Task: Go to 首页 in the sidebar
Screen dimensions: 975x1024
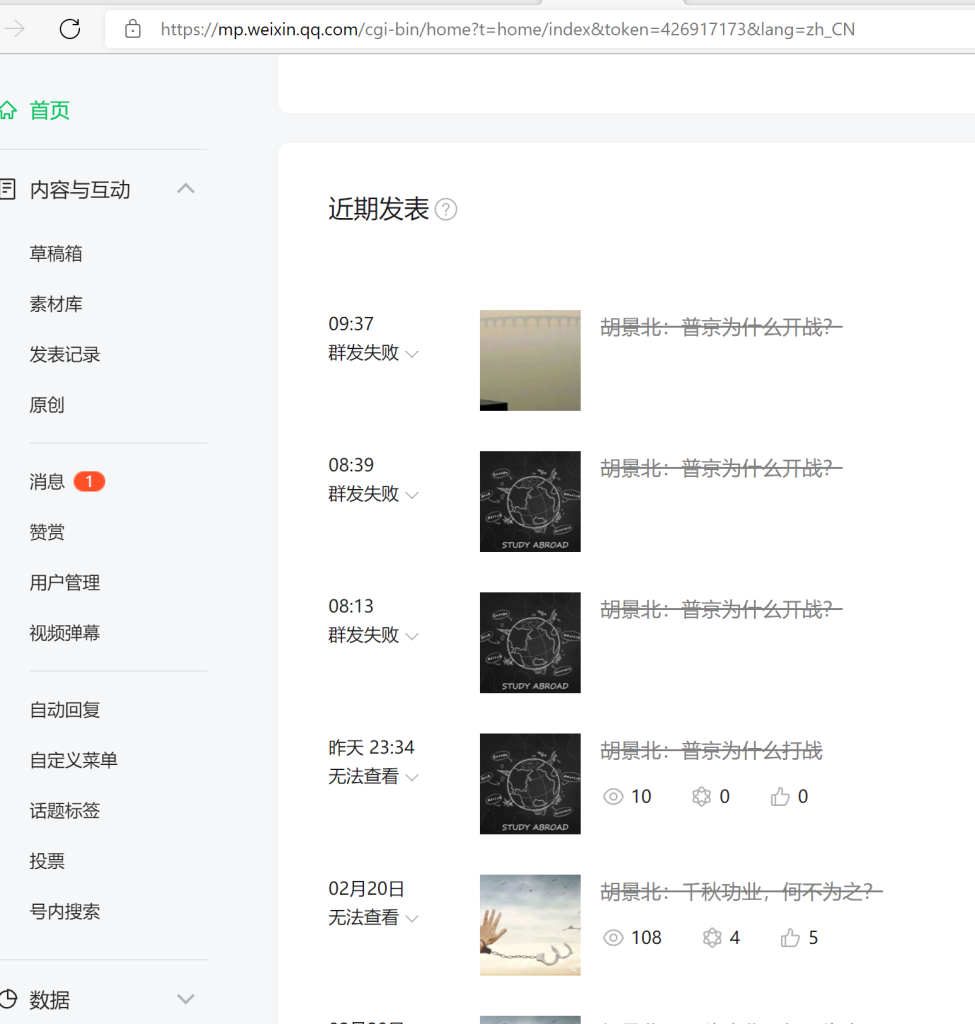Action: click(x=50, y=110)
